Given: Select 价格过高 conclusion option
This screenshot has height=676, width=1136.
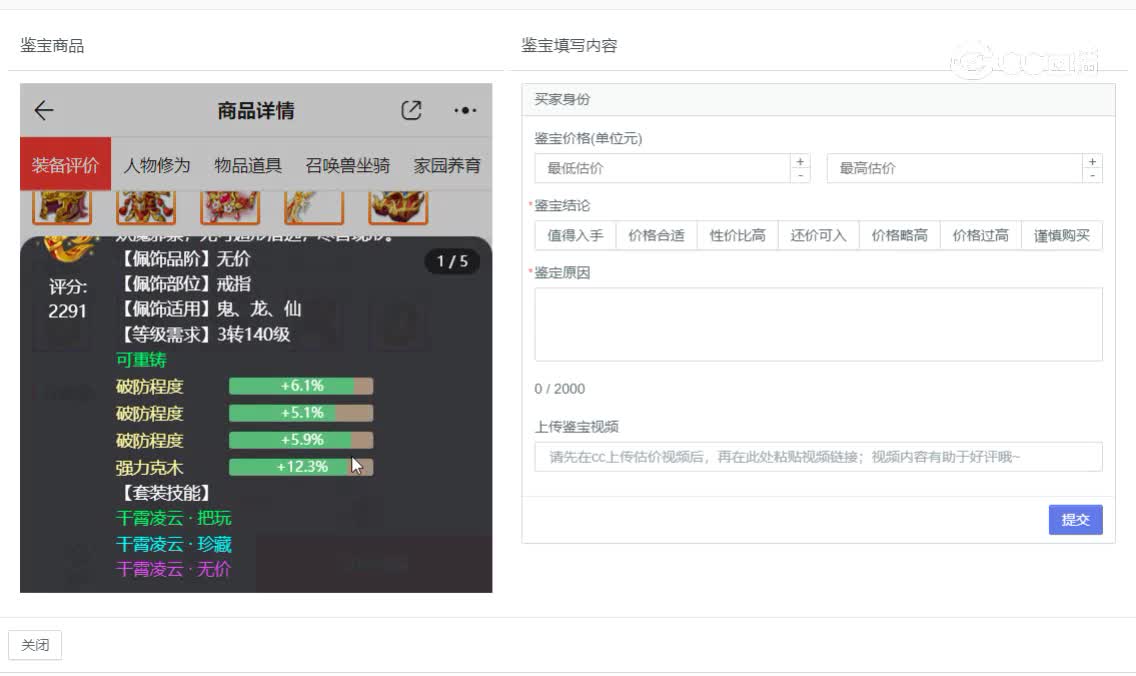Looking at the screenshot, I should (x=981, y=235).
